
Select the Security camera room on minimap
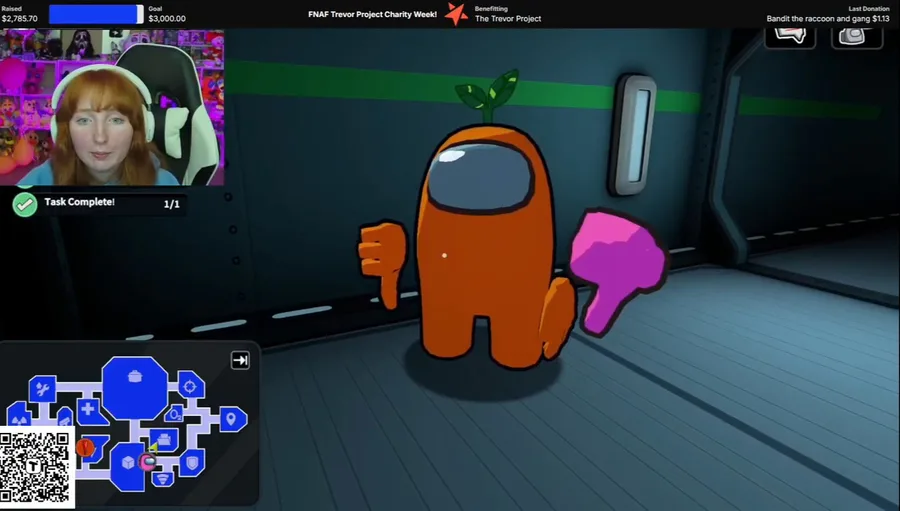point(65,417)
